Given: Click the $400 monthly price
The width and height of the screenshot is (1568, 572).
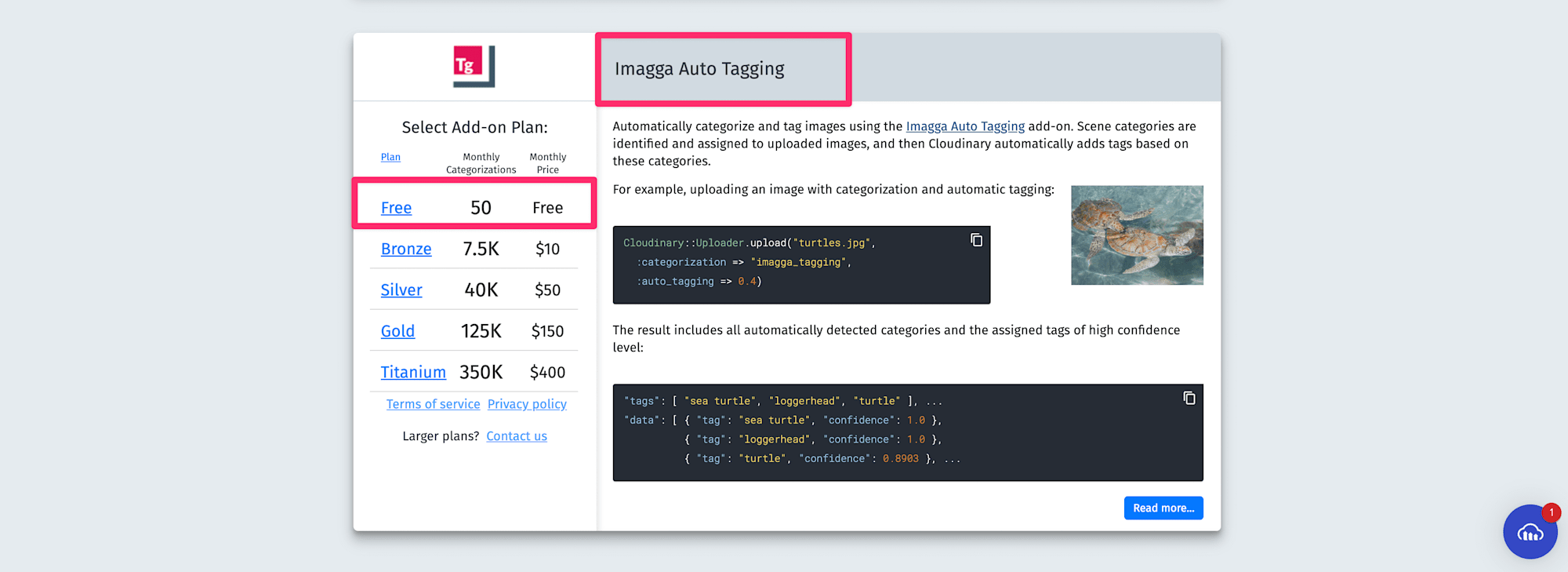Looking at the screenshot, I should click(x=547, y=372).
